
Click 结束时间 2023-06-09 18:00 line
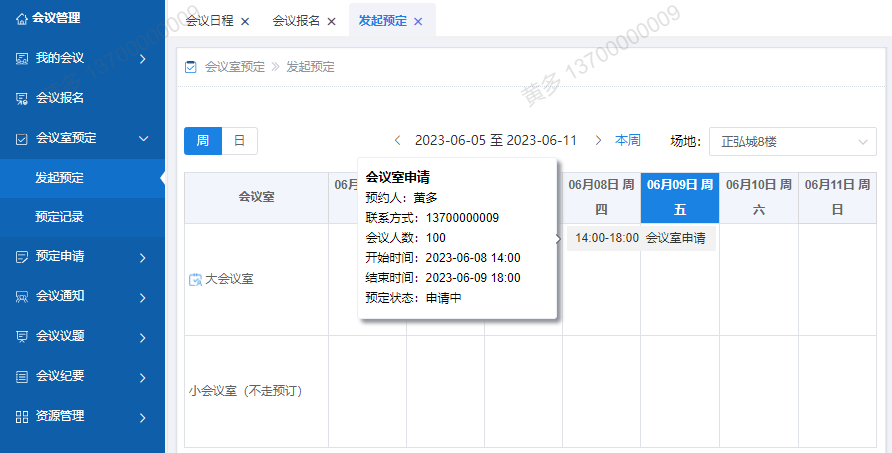point(443,278)
